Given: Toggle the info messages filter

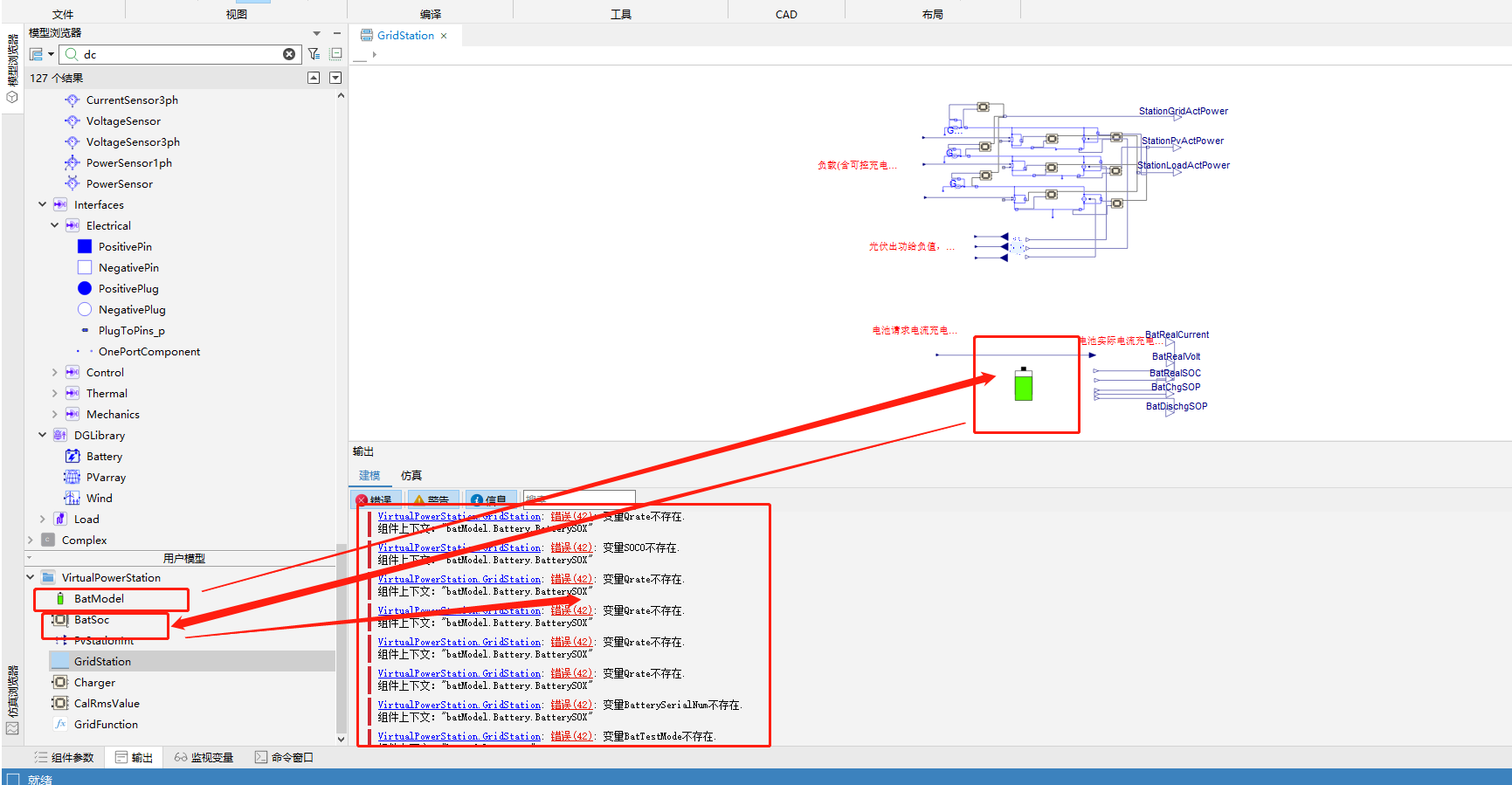Looking at the screenshot, I should 491,499.
